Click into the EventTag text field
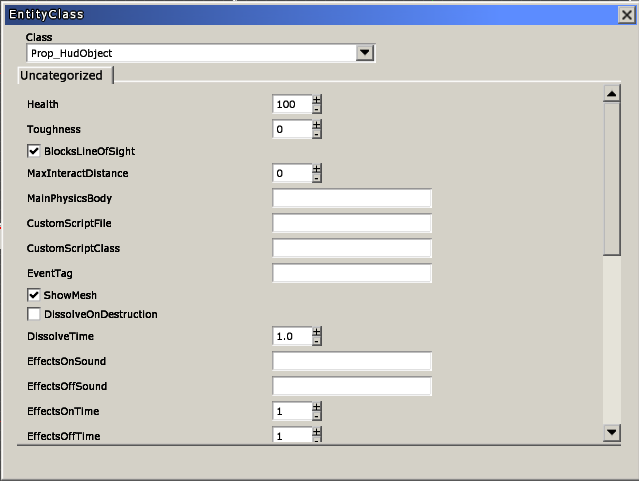The image size is (639, 481). (351, 272)
